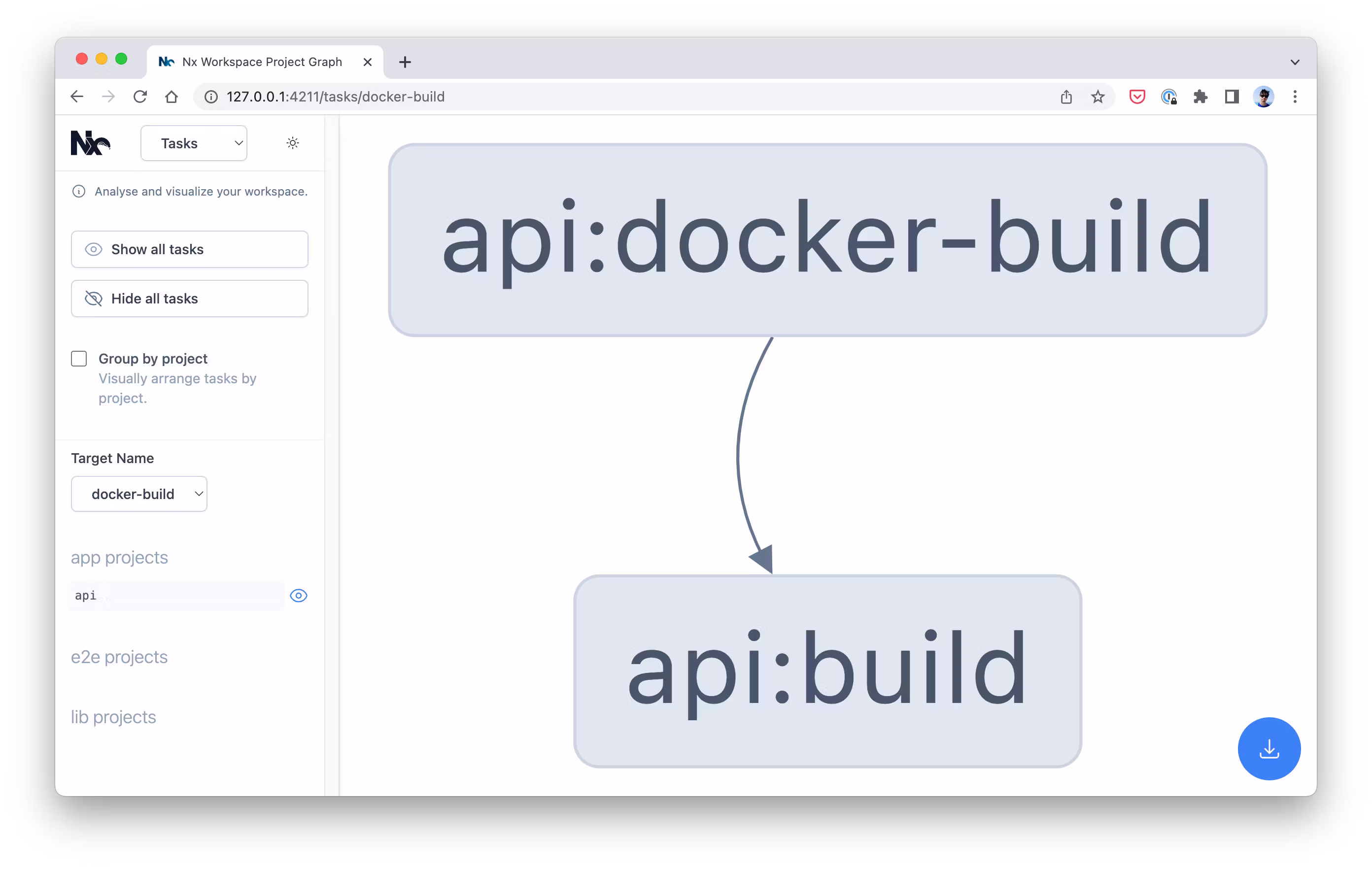This screenshot has width=1372, height=869.
Task: Click the blue download graph button
Action: pyautogui.click(x=1269, y=748)
